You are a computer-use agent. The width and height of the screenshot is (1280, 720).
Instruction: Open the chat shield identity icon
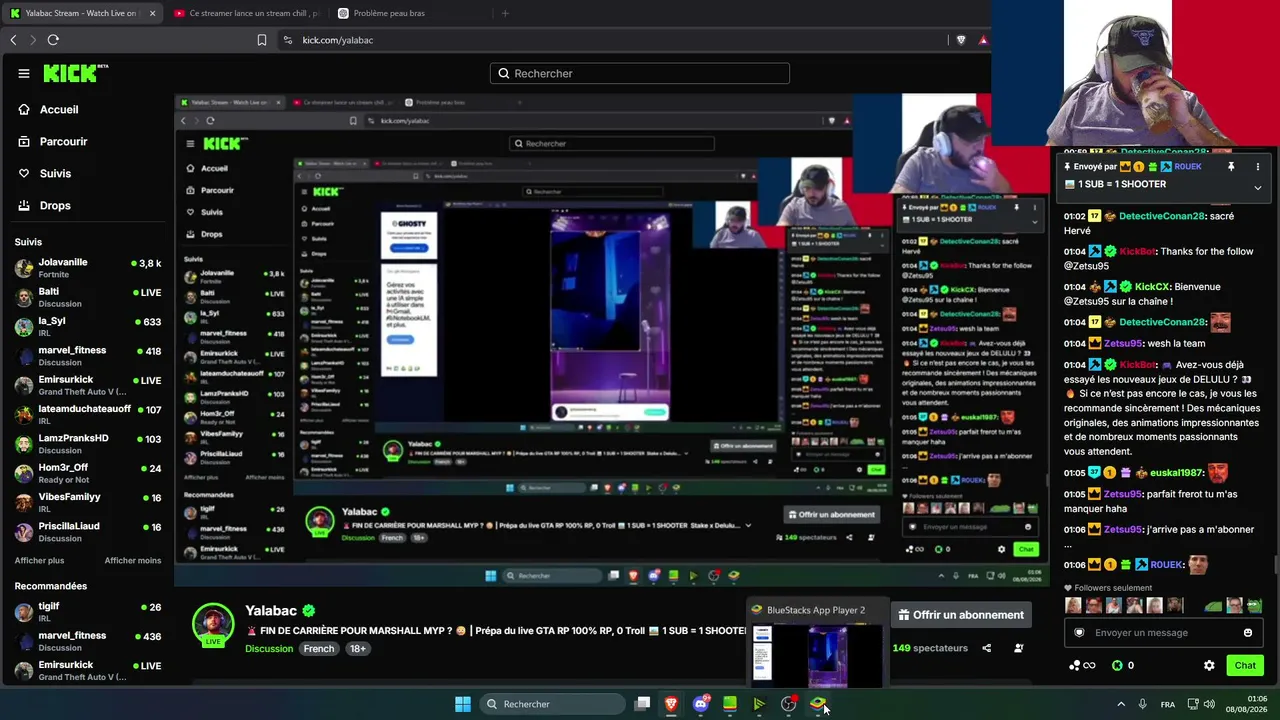[1079, 633]
